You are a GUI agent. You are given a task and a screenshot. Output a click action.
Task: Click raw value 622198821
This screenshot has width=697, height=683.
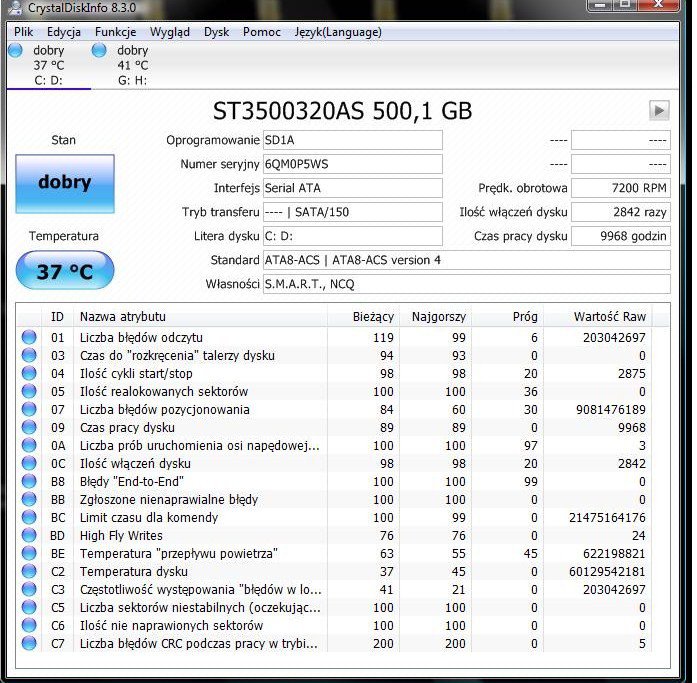click(614, 553)
